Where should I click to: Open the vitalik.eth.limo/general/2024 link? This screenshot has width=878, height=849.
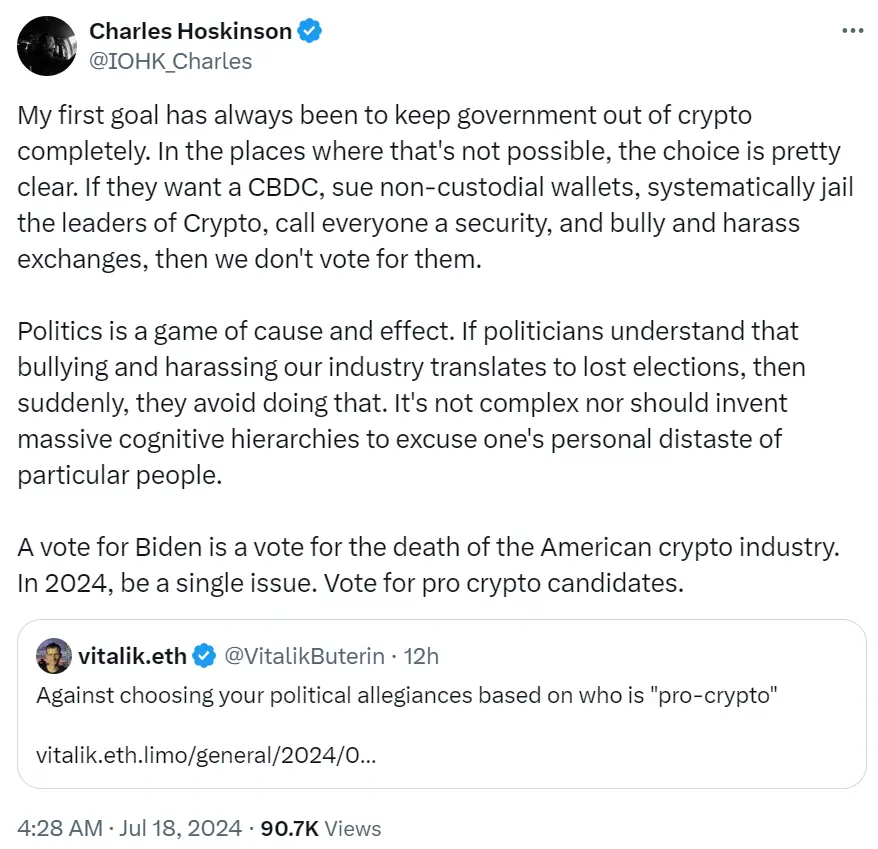(206, 757)
